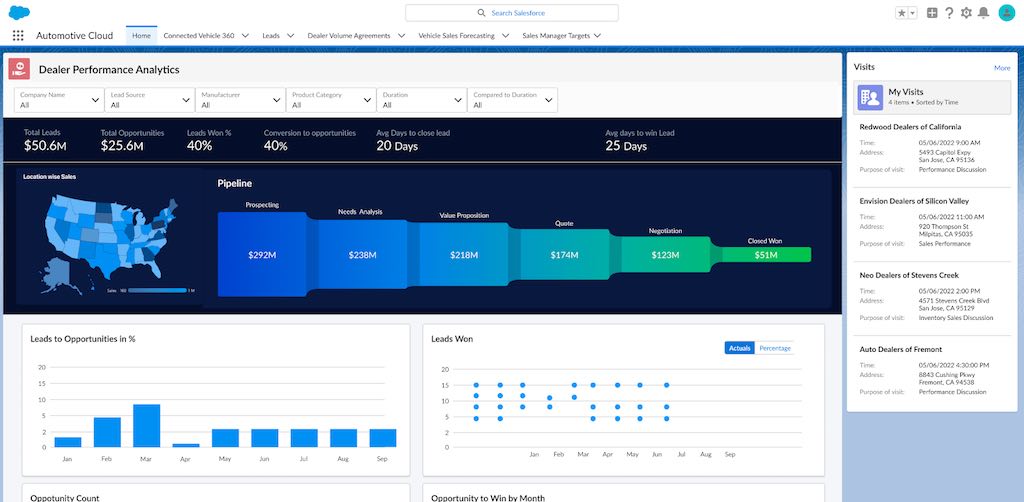Open the Setup gear icon

(966, 13)
